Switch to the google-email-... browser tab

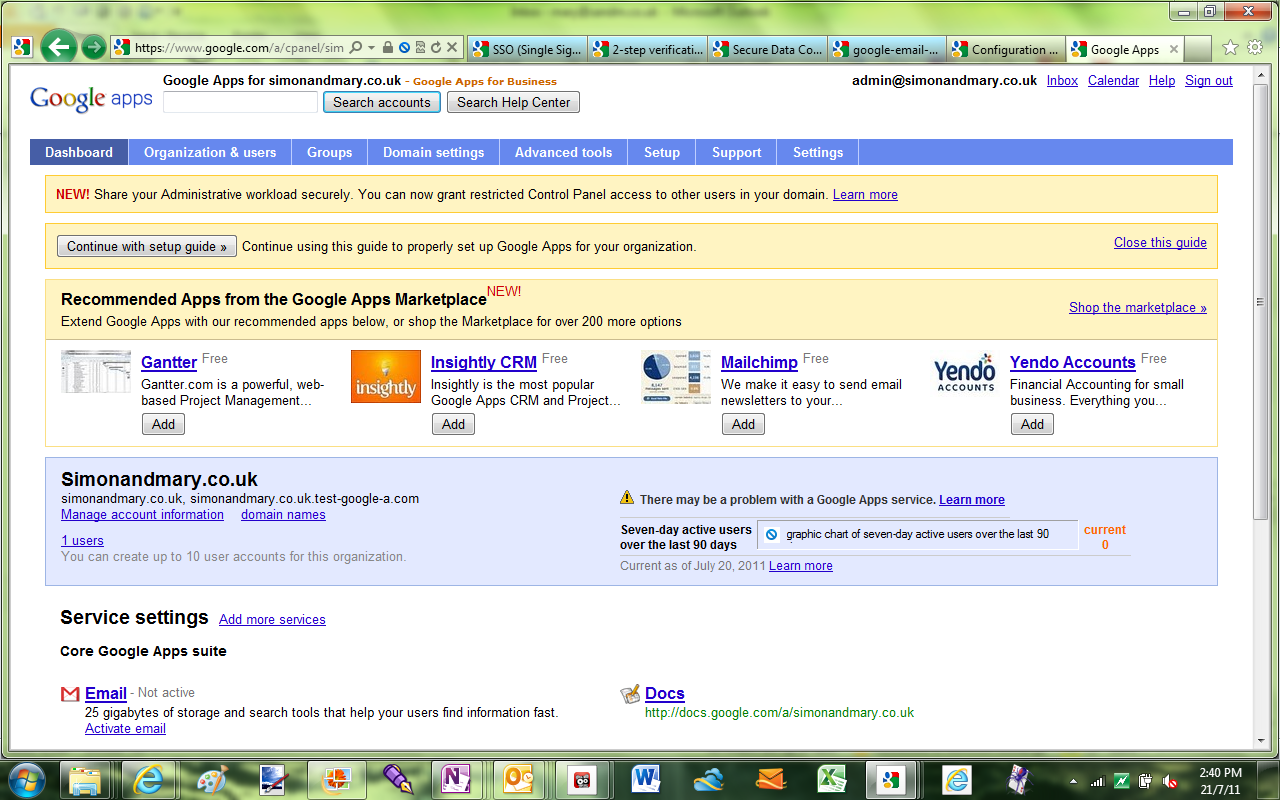pyautogui.click(x=887, y=49)
